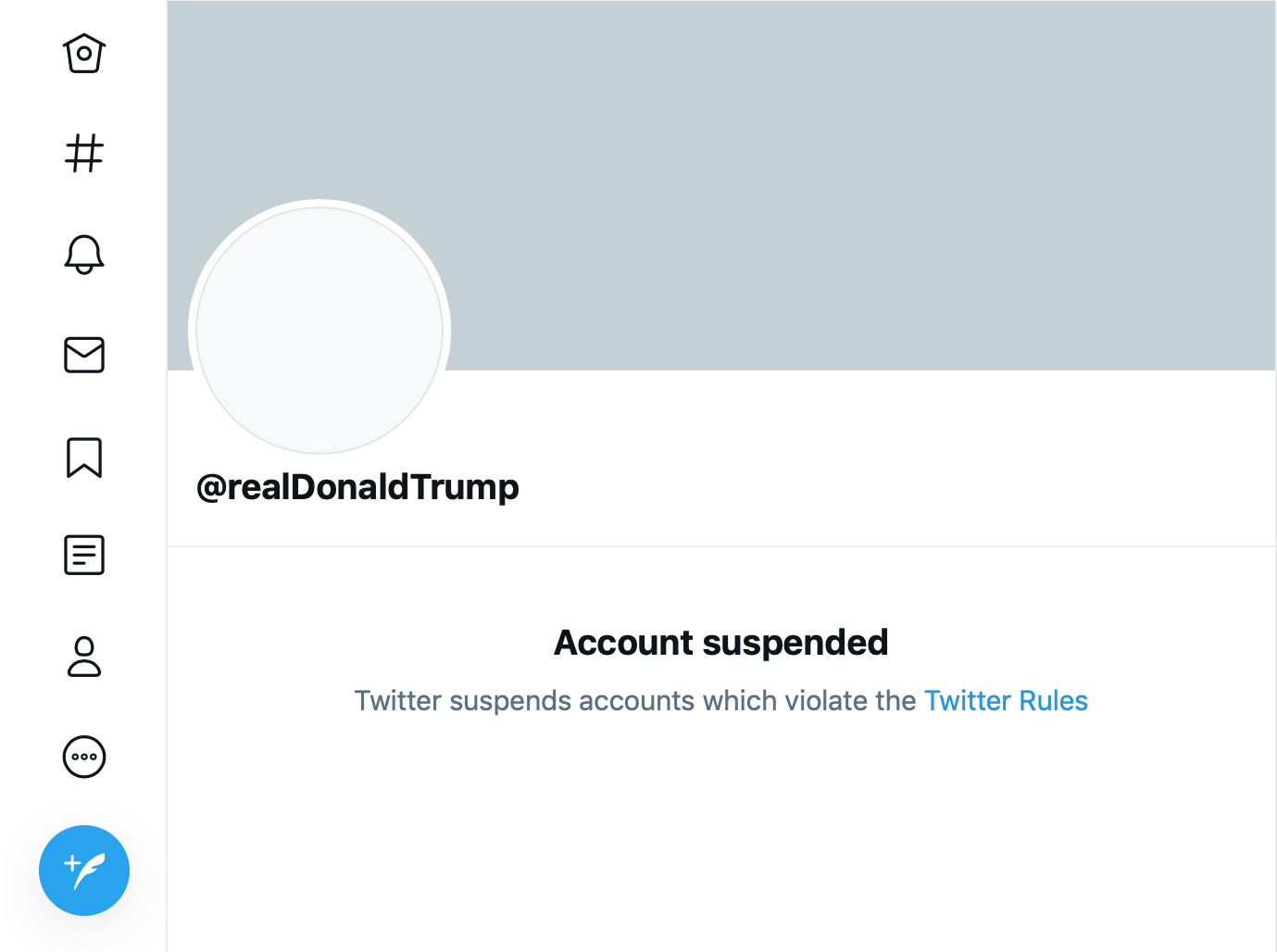The width and height of the screenshot is (1277, 952).
Task: Navigate to Home from the sidebar
Action: pyautogui.click(x=84, y=54)
